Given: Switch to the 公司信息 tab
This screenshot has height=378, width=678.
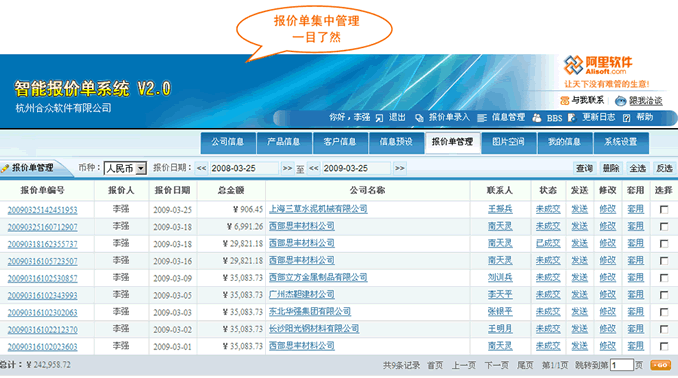Looking at the screenshot, I should click(x=227, y=143).
